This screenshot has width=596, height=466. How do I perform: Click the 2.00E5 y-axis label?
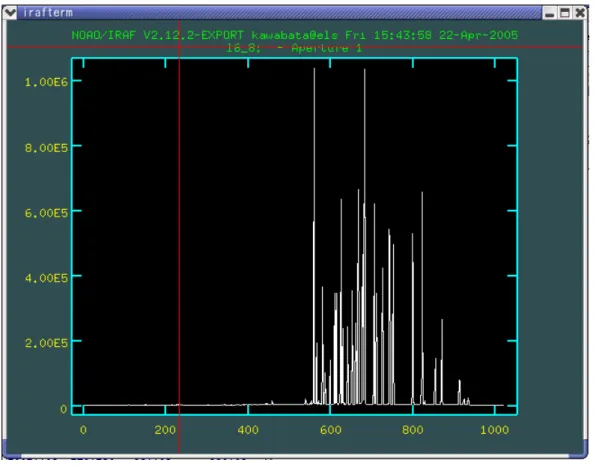pos(46,343)
